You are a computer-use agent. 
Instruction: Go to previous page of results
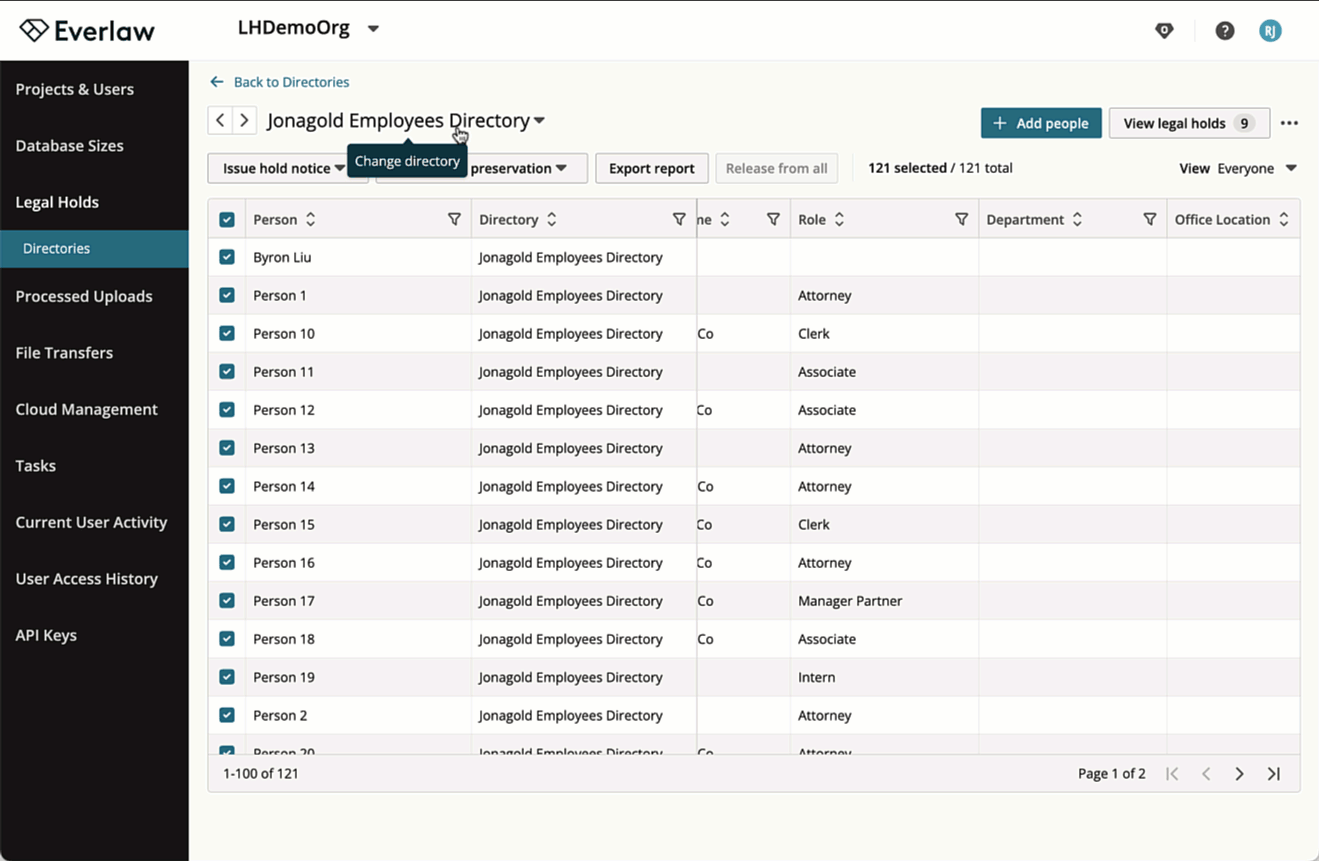click(1206, 773)
